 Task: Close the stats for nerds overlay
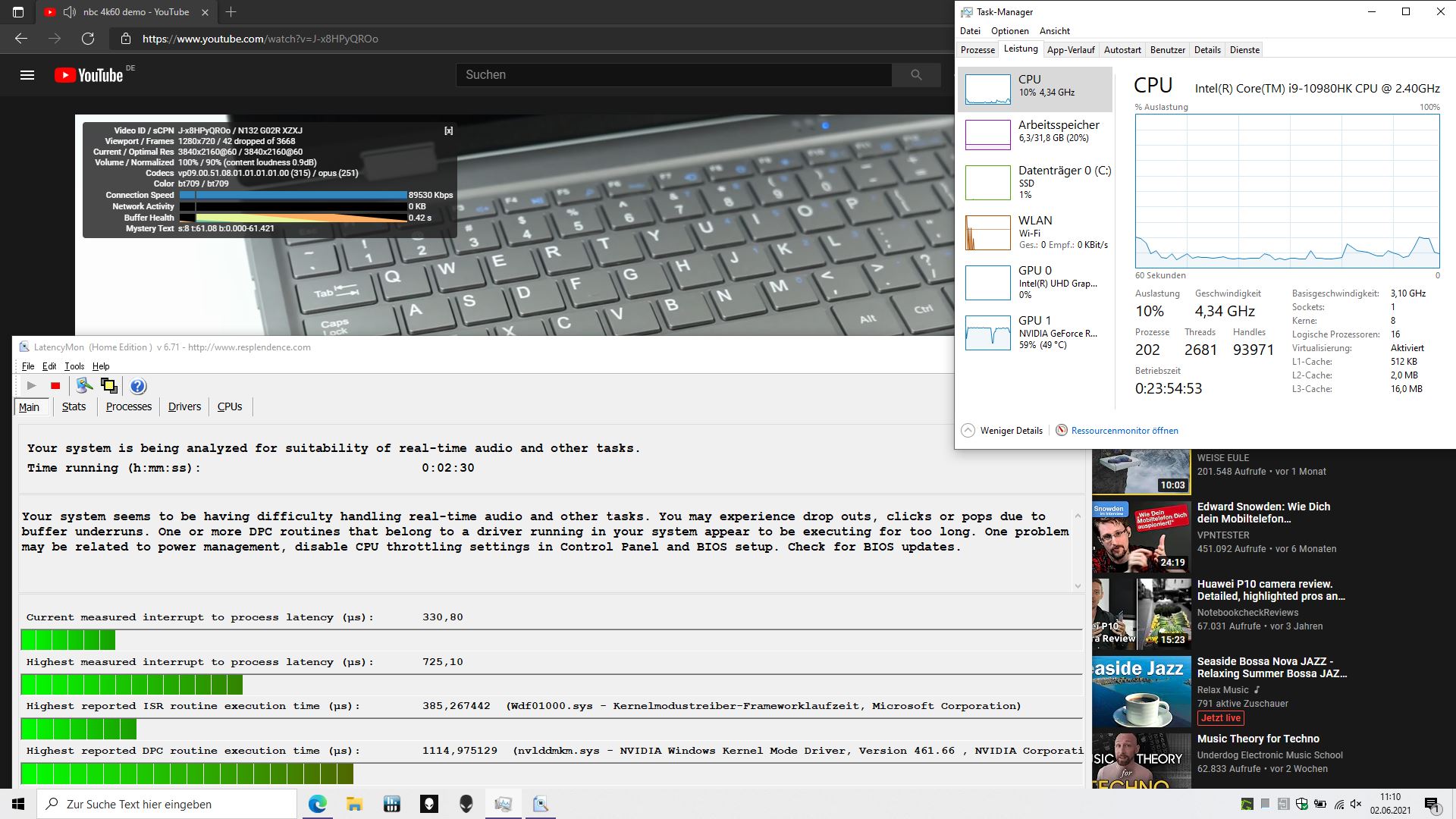[448, 130]
